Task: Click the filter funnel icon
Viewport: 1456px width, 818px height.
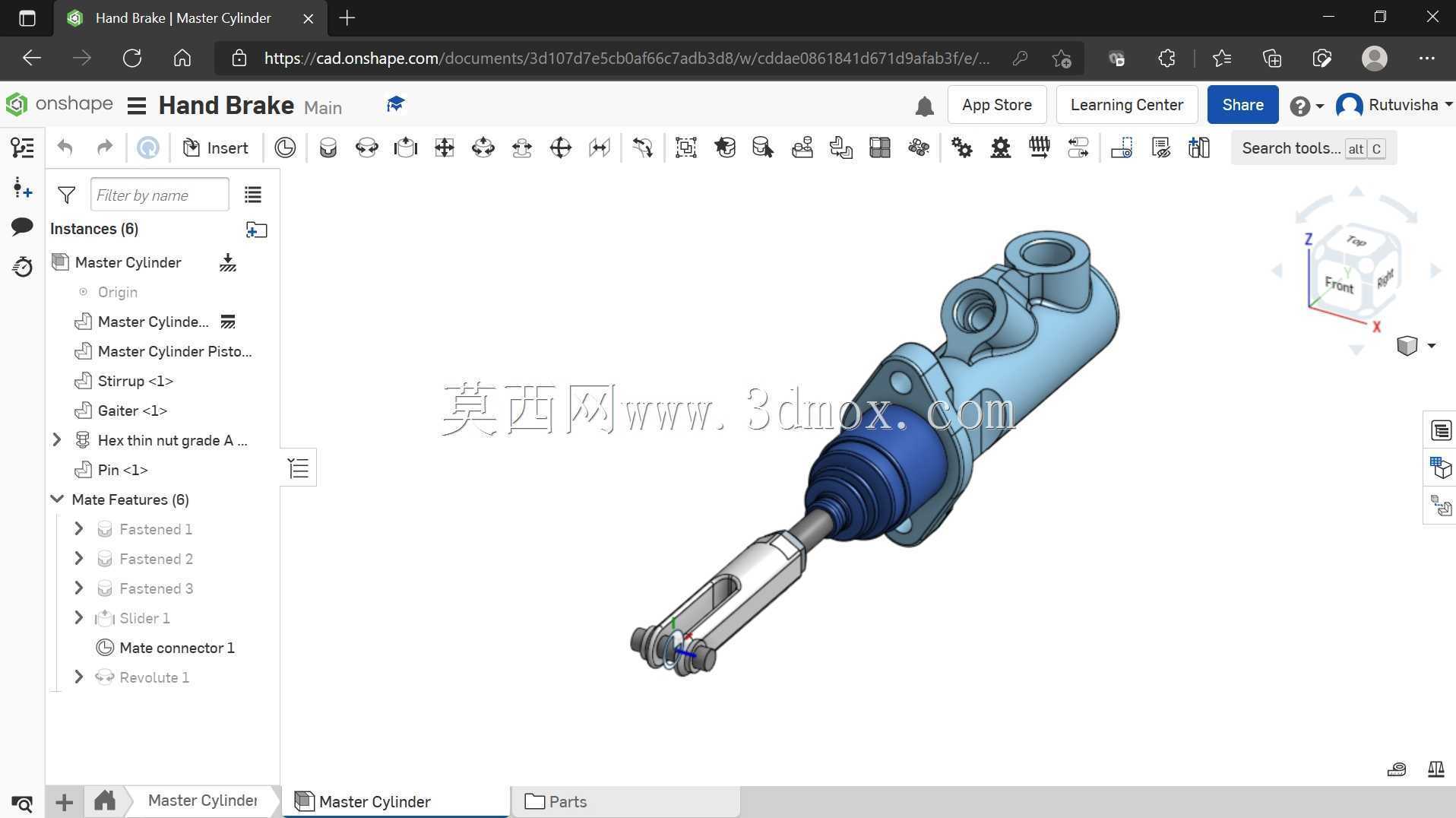Action: [x=67, y=195]
